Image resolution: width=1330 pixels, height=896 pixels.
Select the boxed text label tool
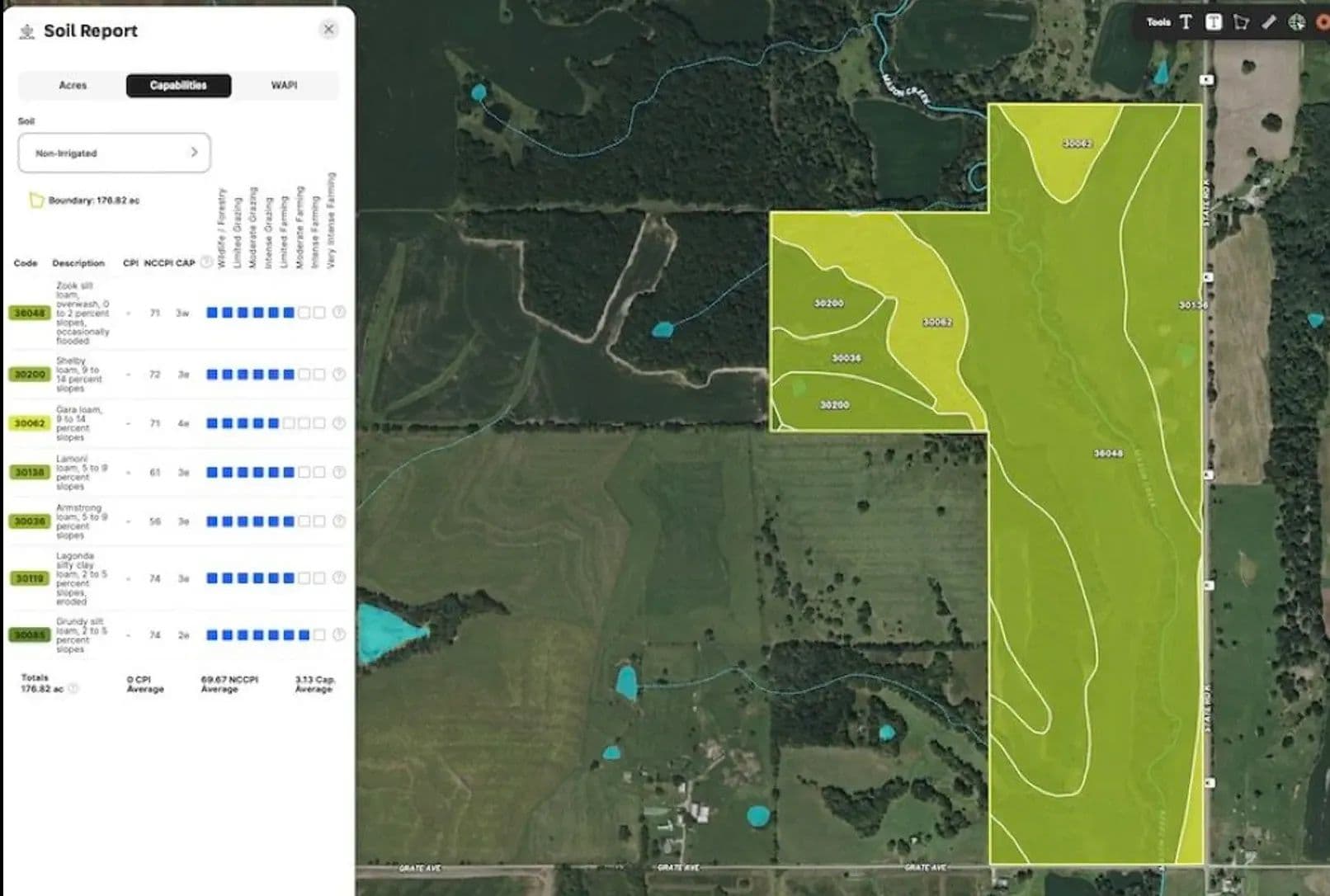click(1213, 22)
